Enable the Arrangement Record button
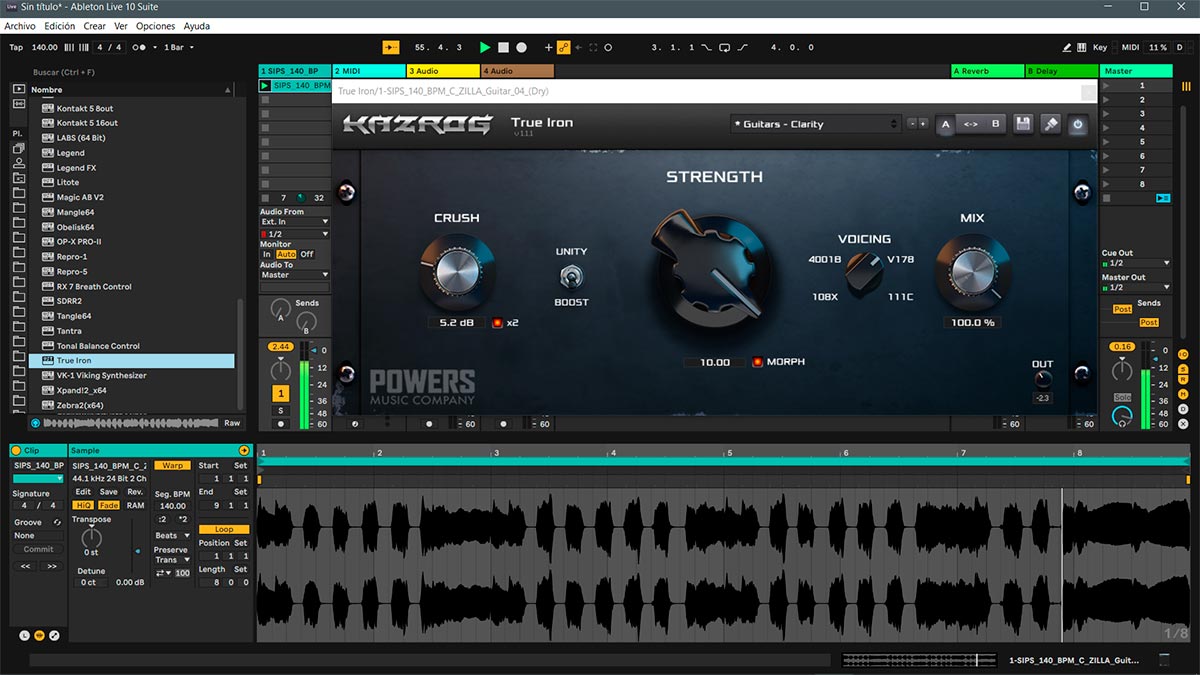 (x=522, y=47)
